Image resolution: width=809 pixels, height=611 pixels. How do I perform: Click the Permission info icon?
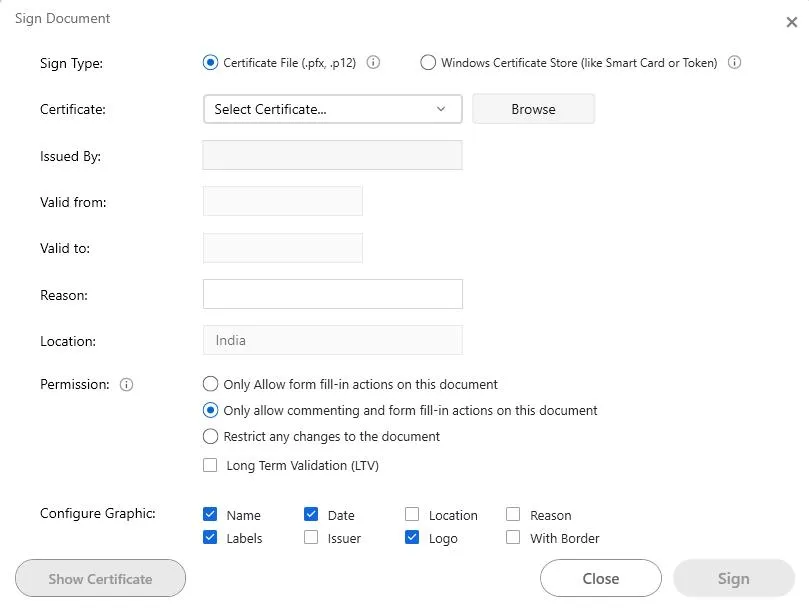tap(126, 385)
